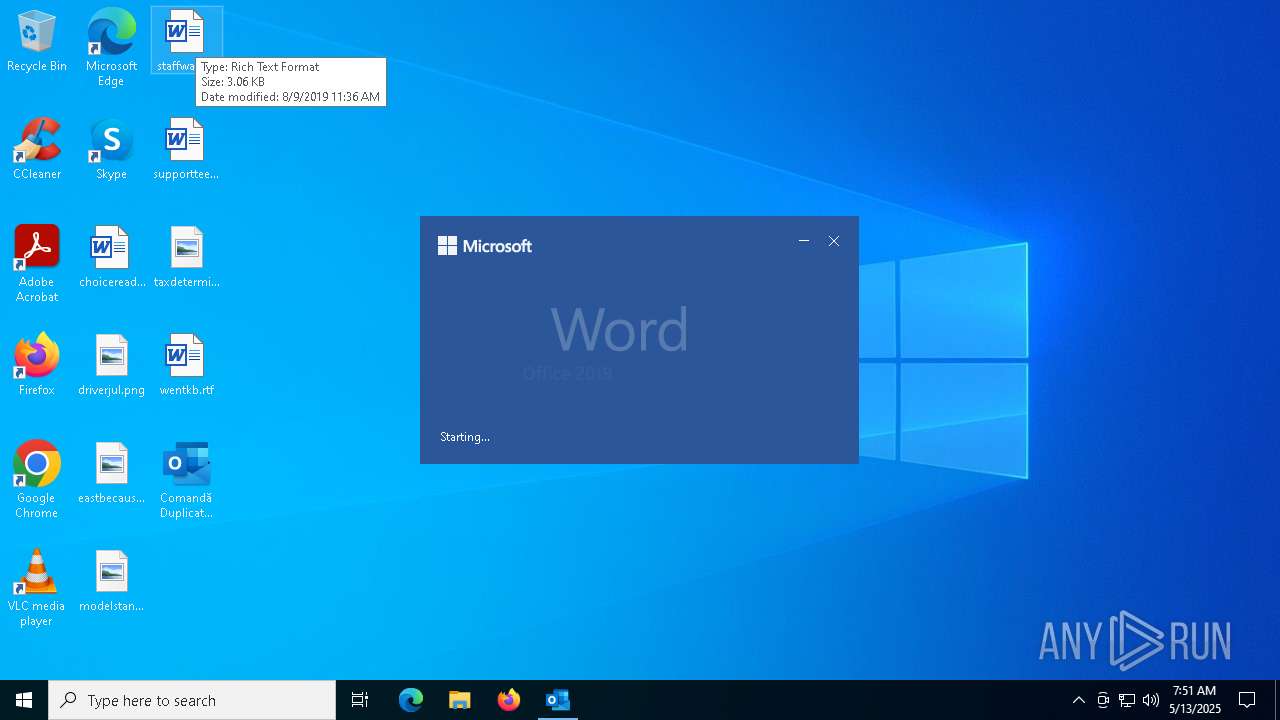
Task: Select the modelstan image file icon
Action: pos(111,581)
